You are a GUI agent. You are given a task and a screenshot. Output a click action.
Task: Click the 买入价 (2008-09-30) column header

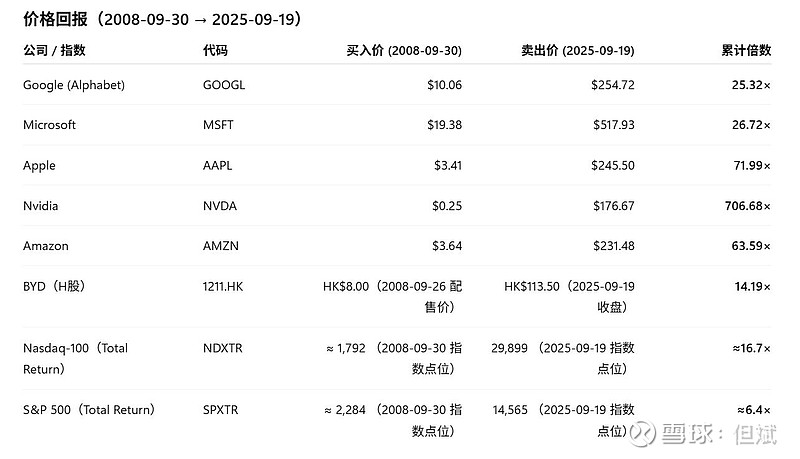click(x=404, y=50)
